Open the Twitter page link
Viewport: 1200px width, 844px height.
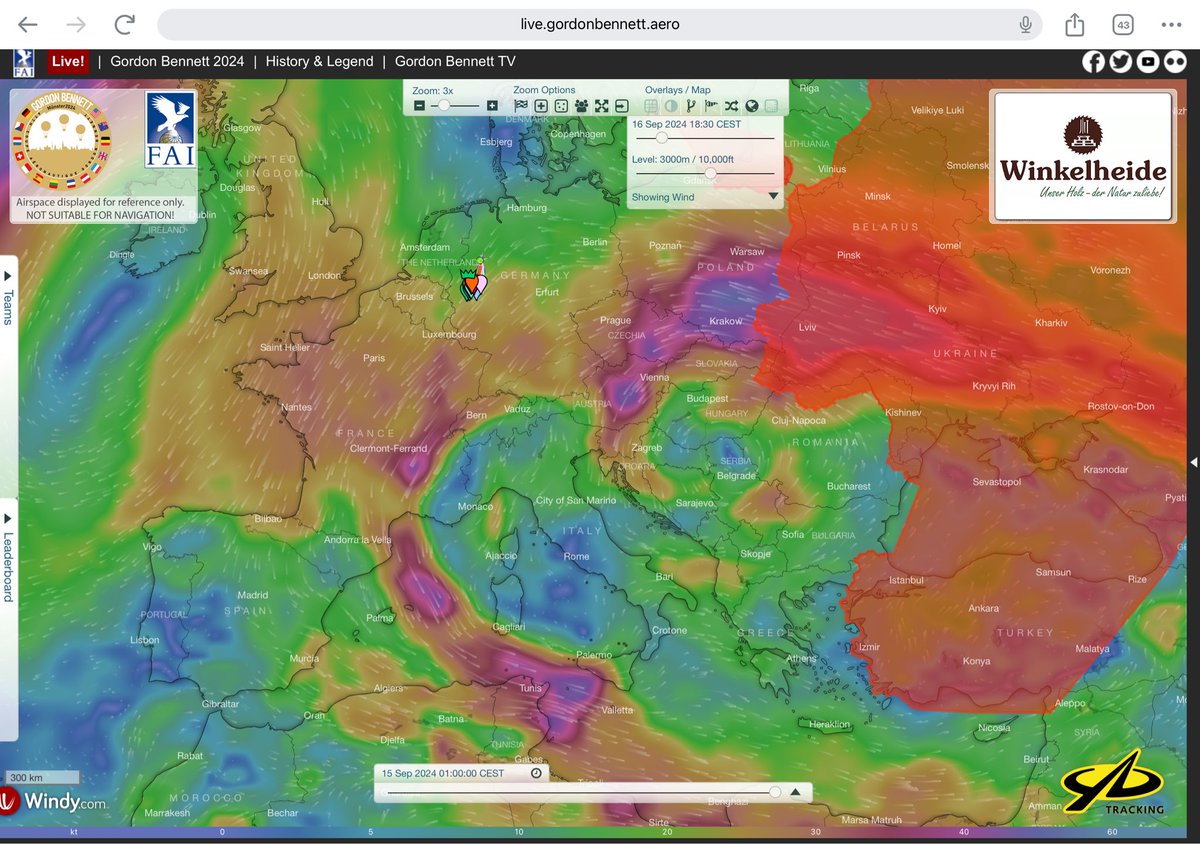(1120, 62)
